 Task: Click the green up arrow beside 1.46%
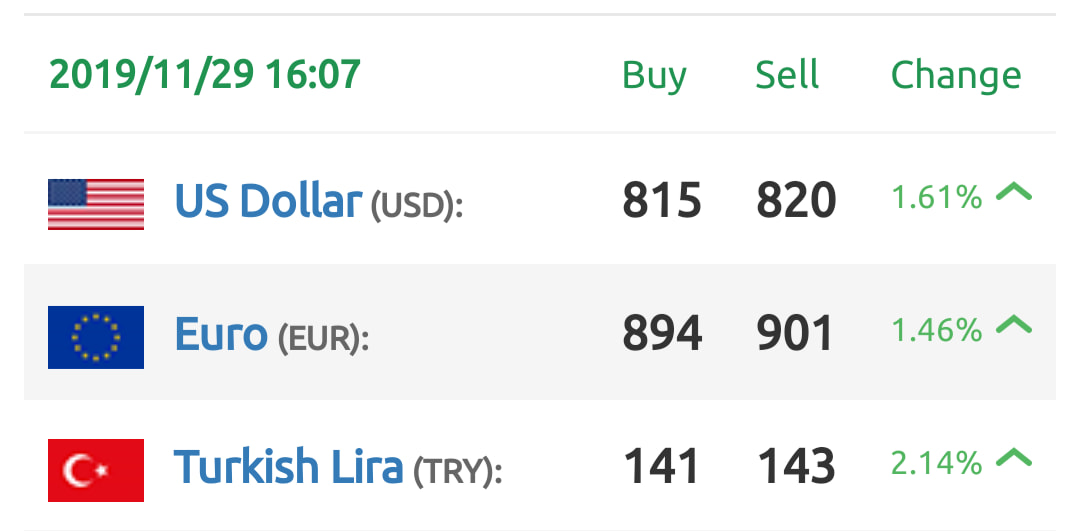[x=1014, y=324]
